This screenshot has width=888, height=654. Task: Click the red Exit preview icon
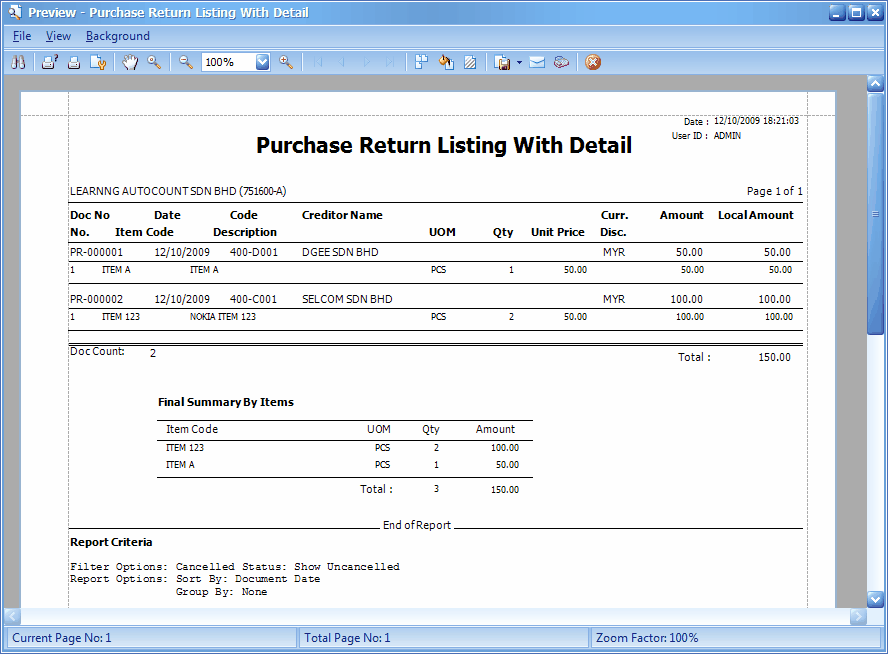pyautogui.click(x=593, y=62)
